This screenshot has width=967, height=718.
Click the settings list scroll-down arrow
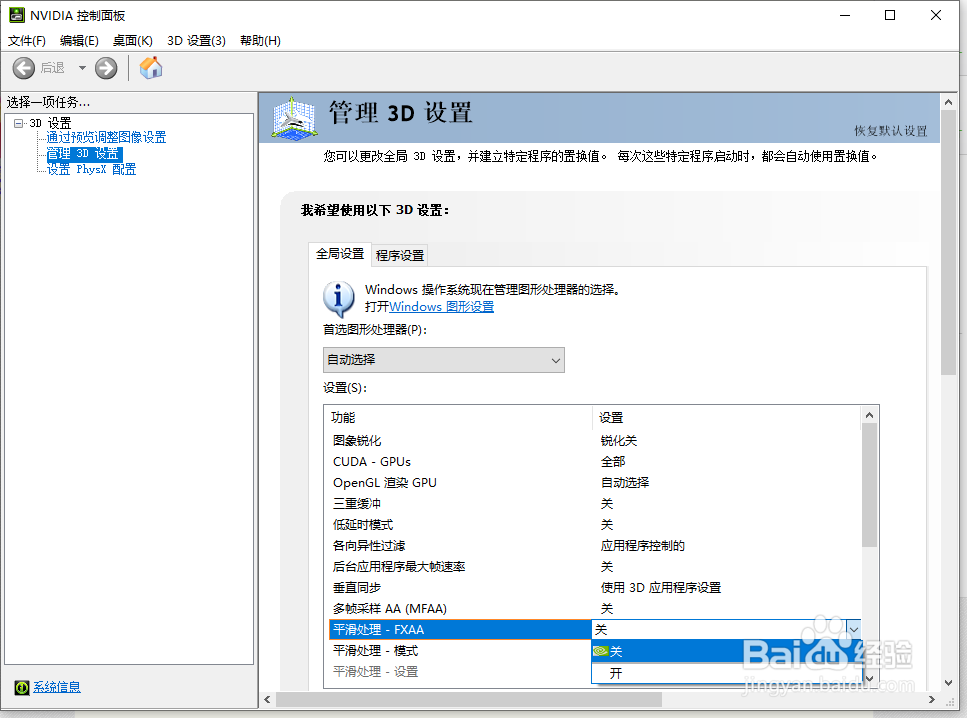tap(870, 679)
